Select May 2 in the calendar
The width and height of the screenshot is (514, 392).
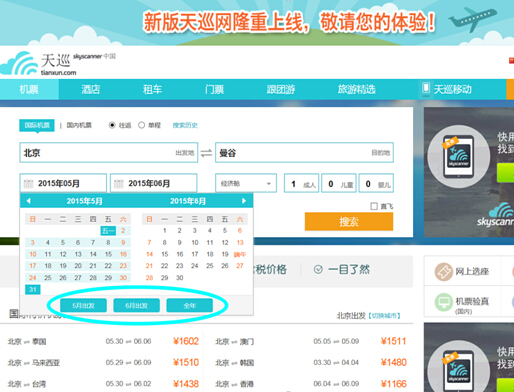click(x=123, y=231)
